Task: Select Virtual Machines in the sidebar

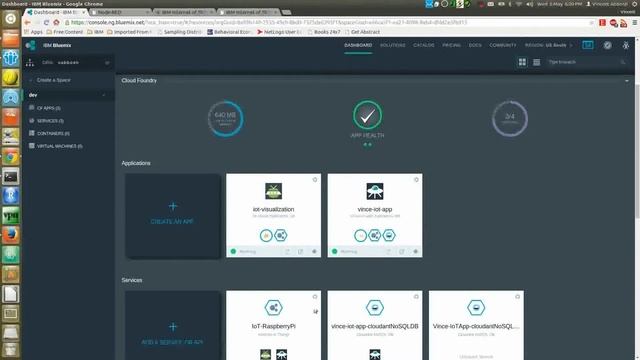Action: click(x=60, y=146)
